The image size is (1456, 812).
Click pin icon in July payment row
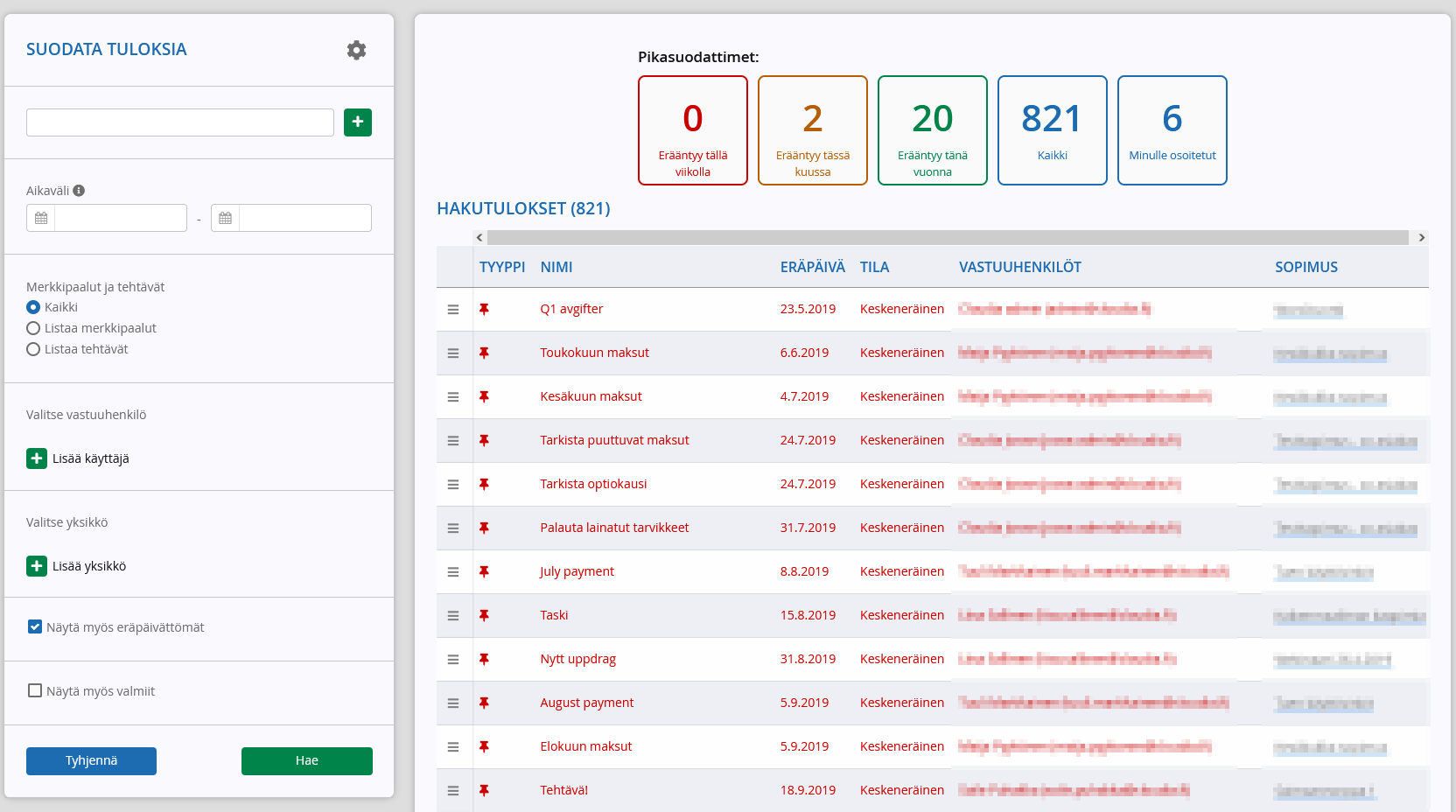point(484,571)
